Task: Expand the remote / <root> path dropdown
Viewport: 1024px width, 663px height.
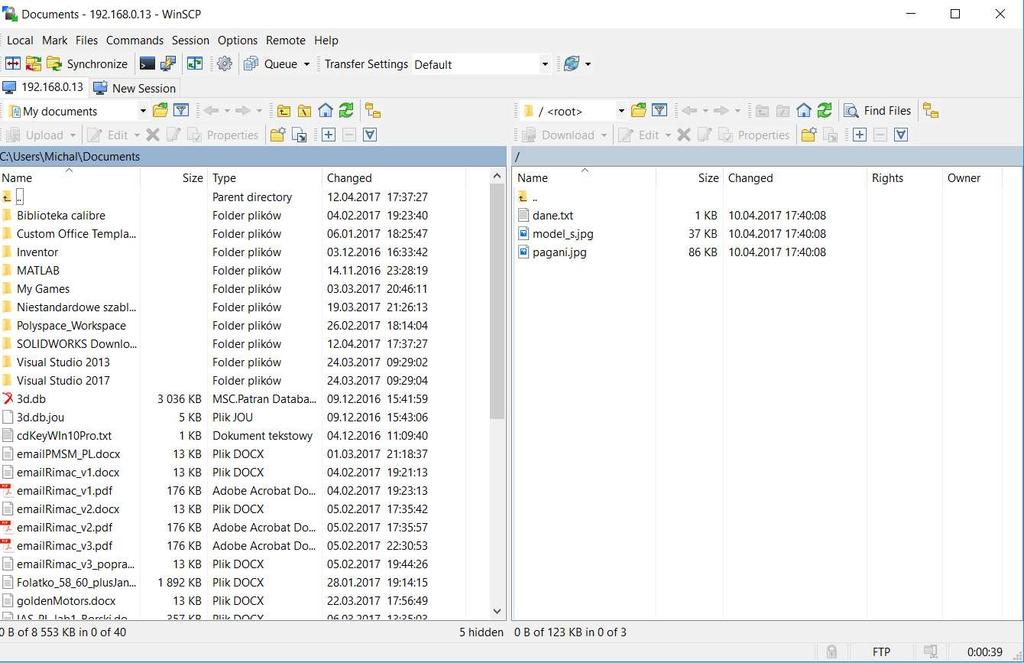Action: 621,111
